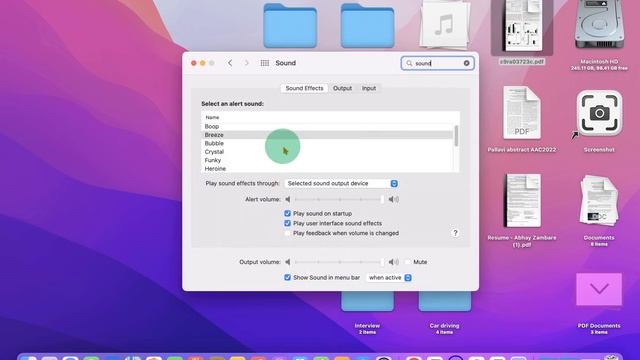Screen dimensions: 640x360
Task: Open the PDF Documents stack
Action: 599,289
